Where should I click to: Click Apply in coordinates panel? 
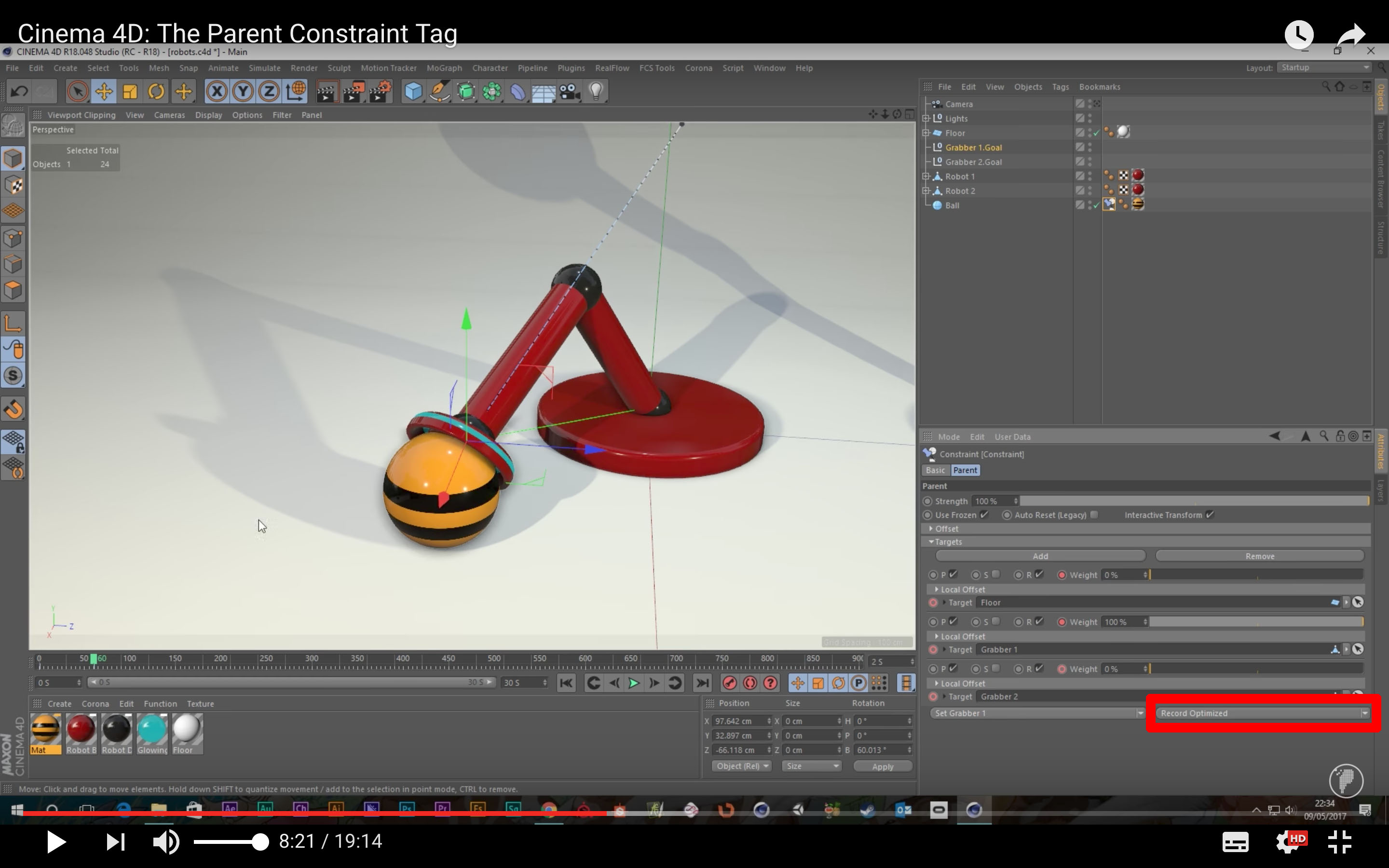pos(883,766)
